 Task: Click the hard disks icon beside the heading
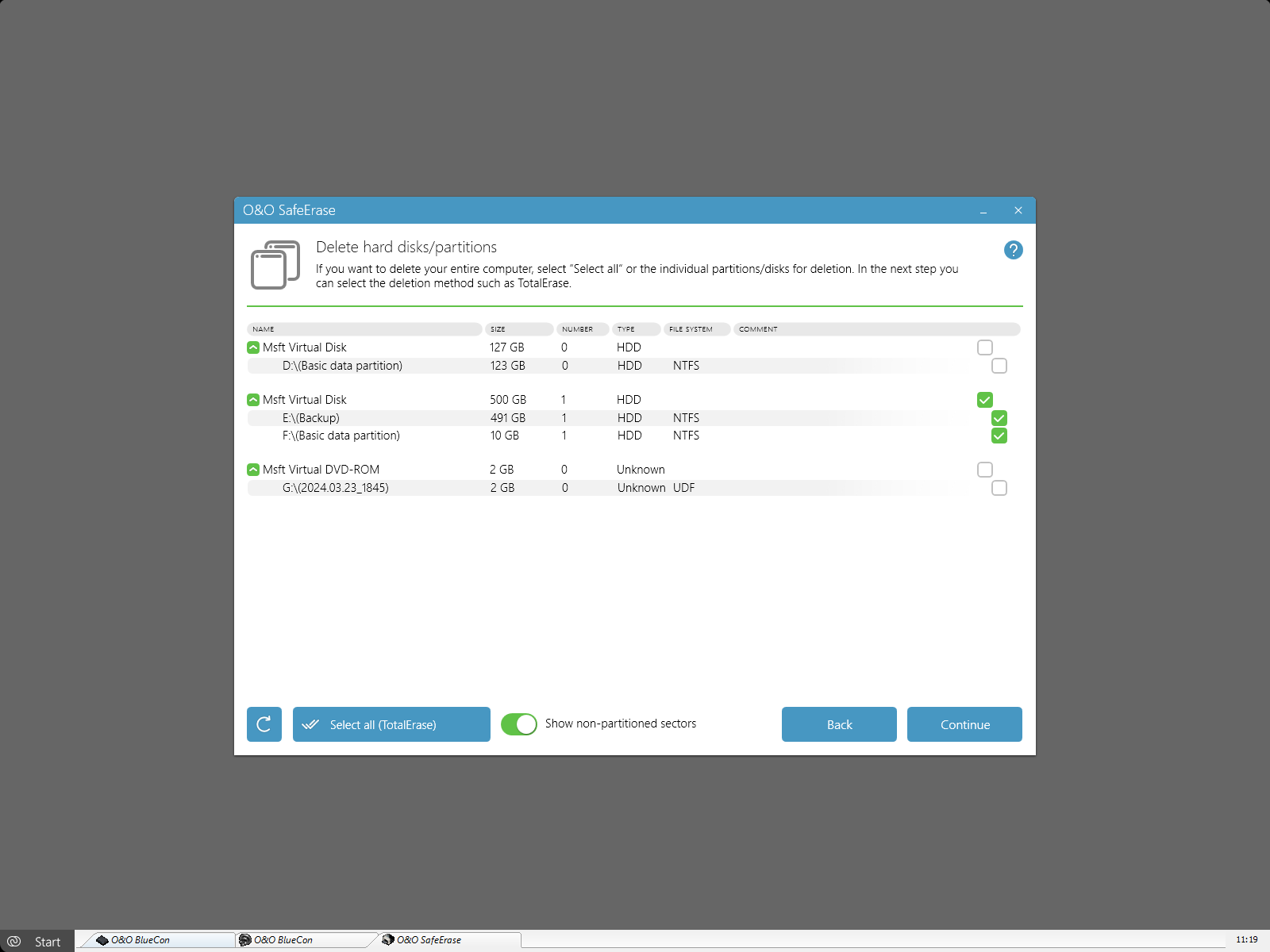[275, 265]
